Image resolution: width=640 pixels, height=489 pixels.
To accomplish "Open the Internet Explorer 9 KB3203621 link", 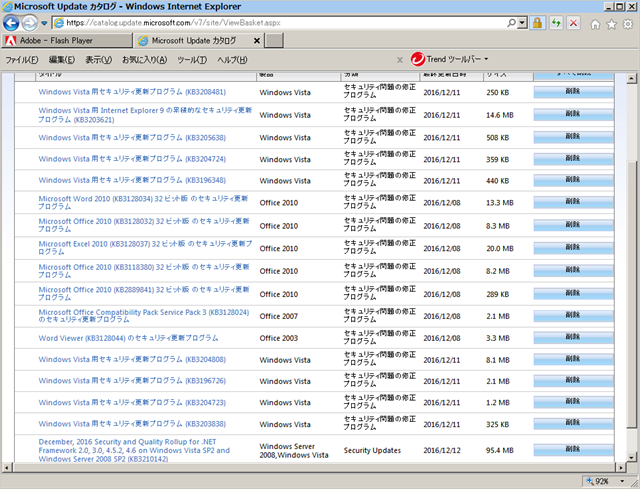I will 145,115.
